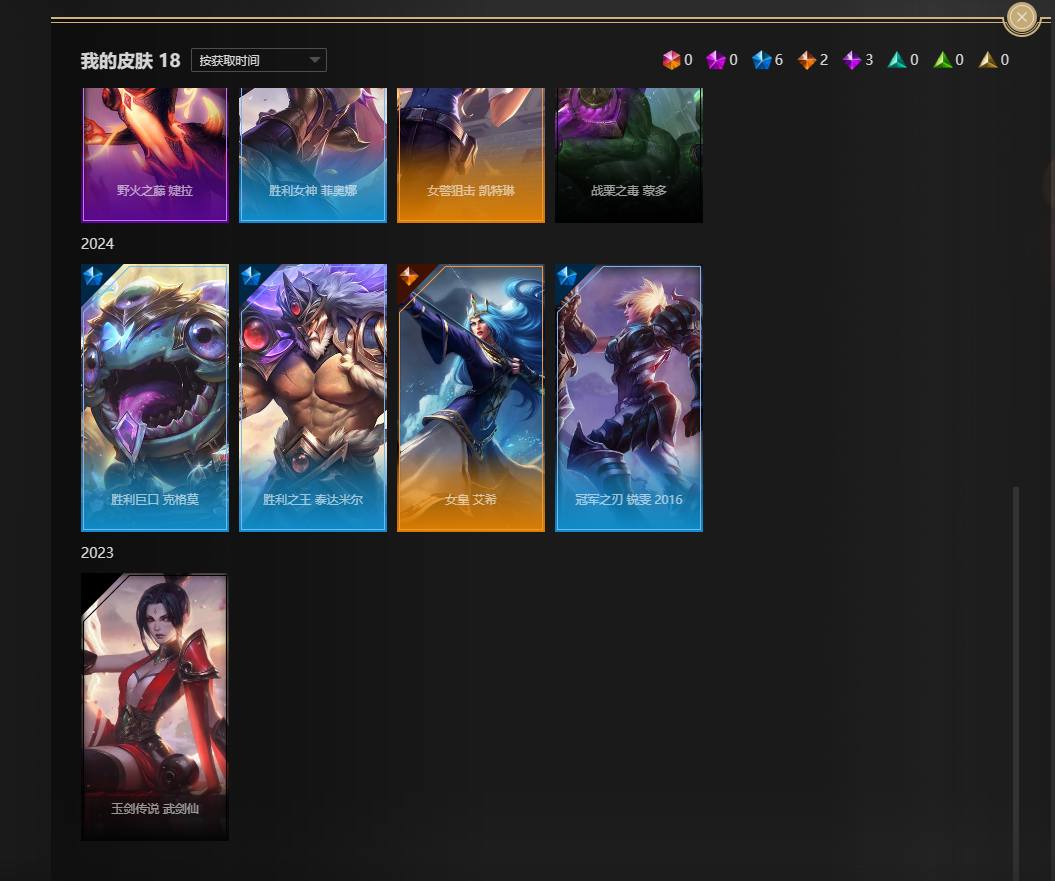Close the skins panel with X button
1055x881 pixels.
click(1021, 17)
